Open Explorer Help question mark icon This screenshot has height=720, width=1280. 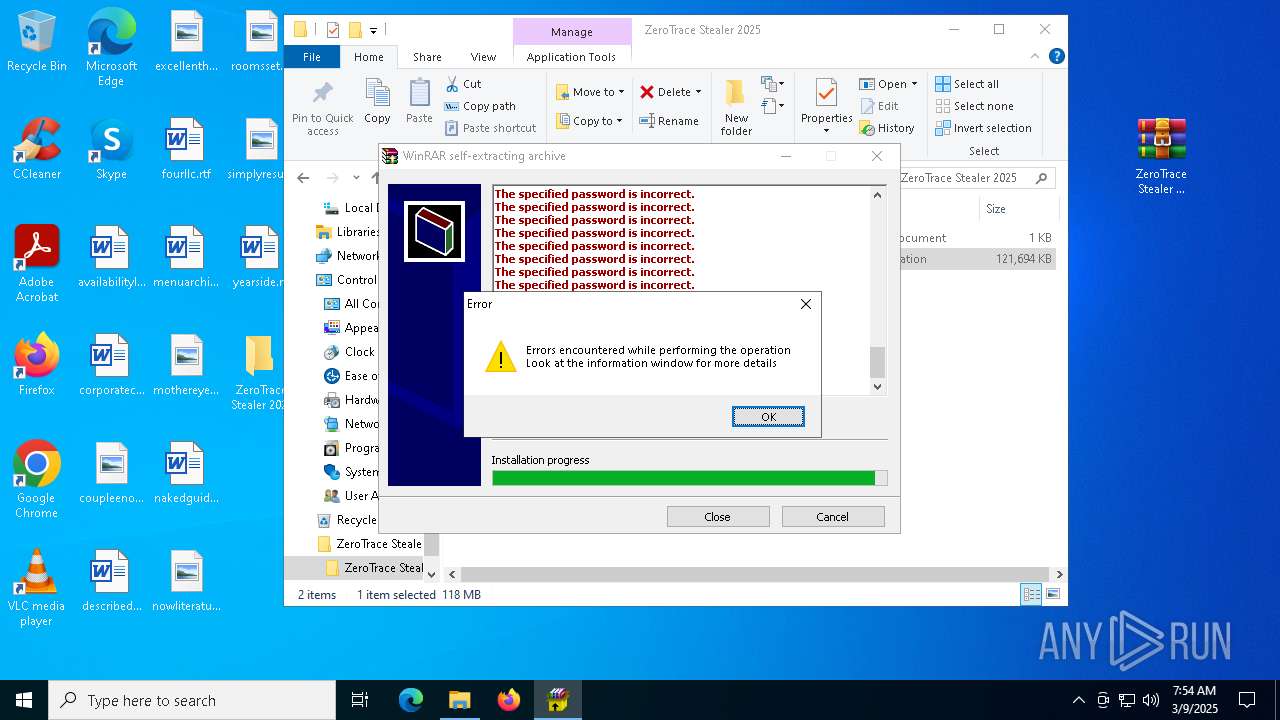tap(1056, 57)
